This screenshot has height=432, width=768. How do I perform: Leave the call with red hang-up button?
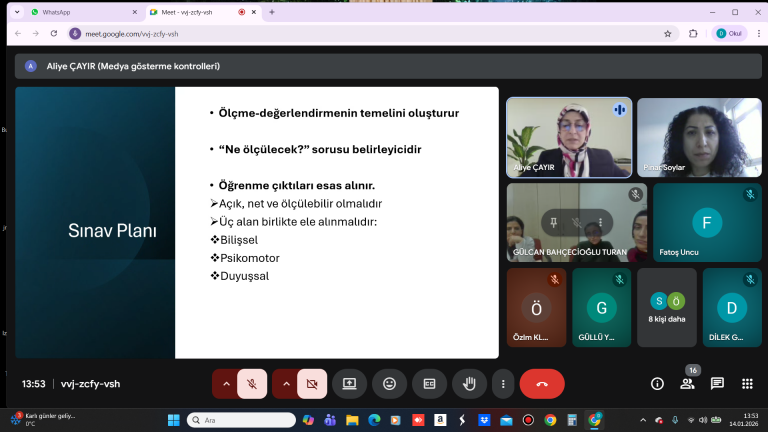coord(542,383)
